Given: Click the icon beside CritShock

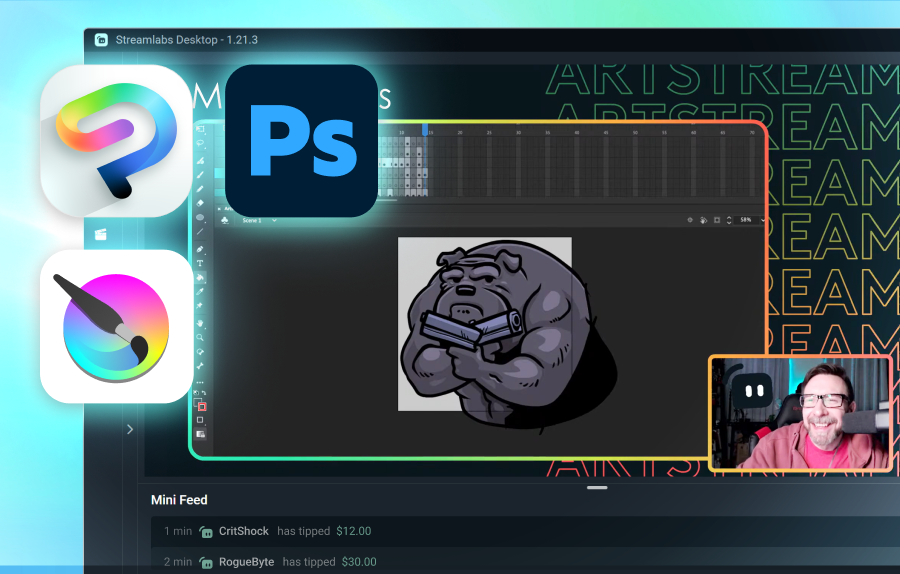Looking at the screenshot, I should pyautogui.click(x=205, y=532).
